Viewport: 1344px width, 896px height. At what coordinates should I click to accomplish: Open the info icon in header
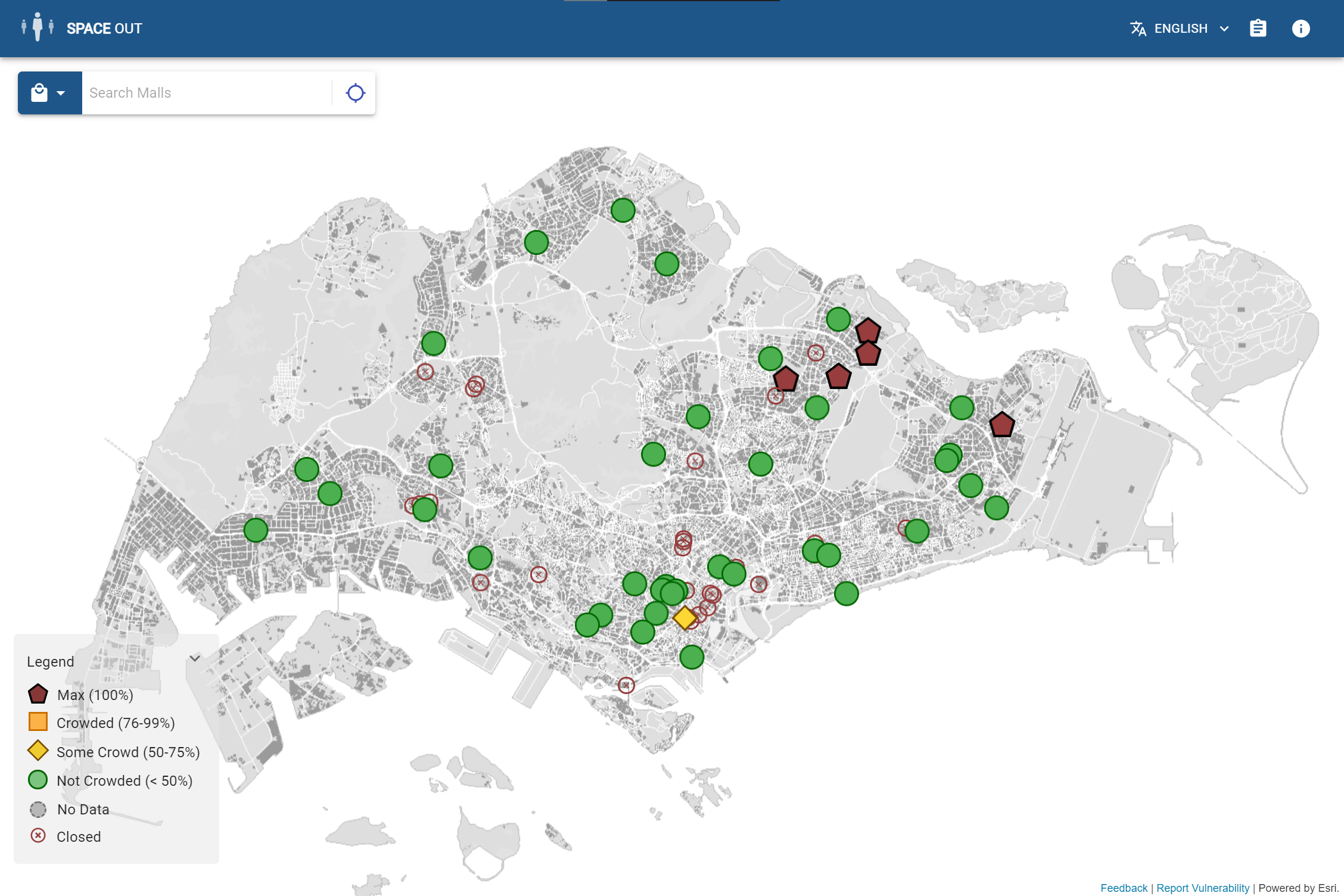(x=1301, y=28)
